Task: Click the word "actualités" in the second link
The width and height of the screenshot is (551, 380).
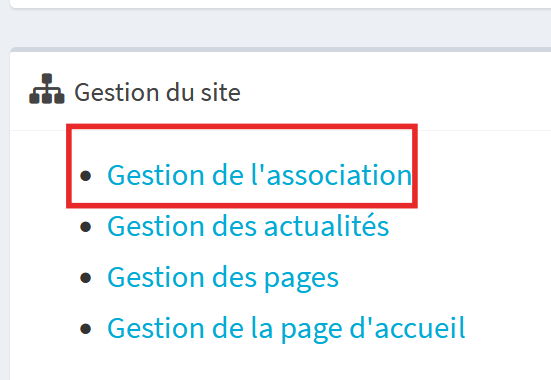Action: [326, 226]
